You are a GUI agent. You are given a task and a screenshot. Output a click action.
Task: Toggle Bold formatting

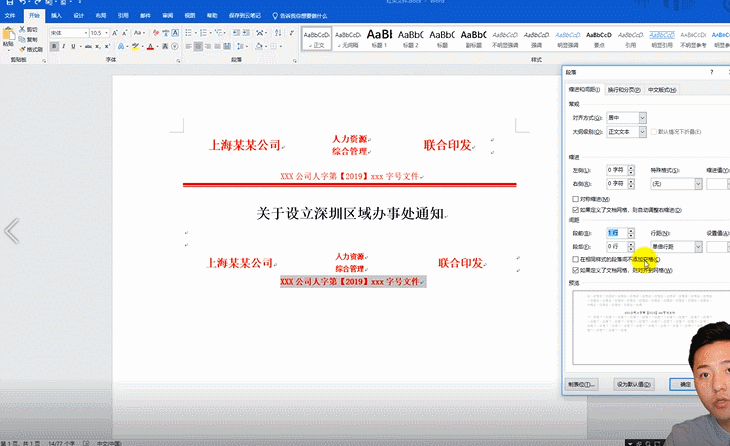(x=54, y=47)
